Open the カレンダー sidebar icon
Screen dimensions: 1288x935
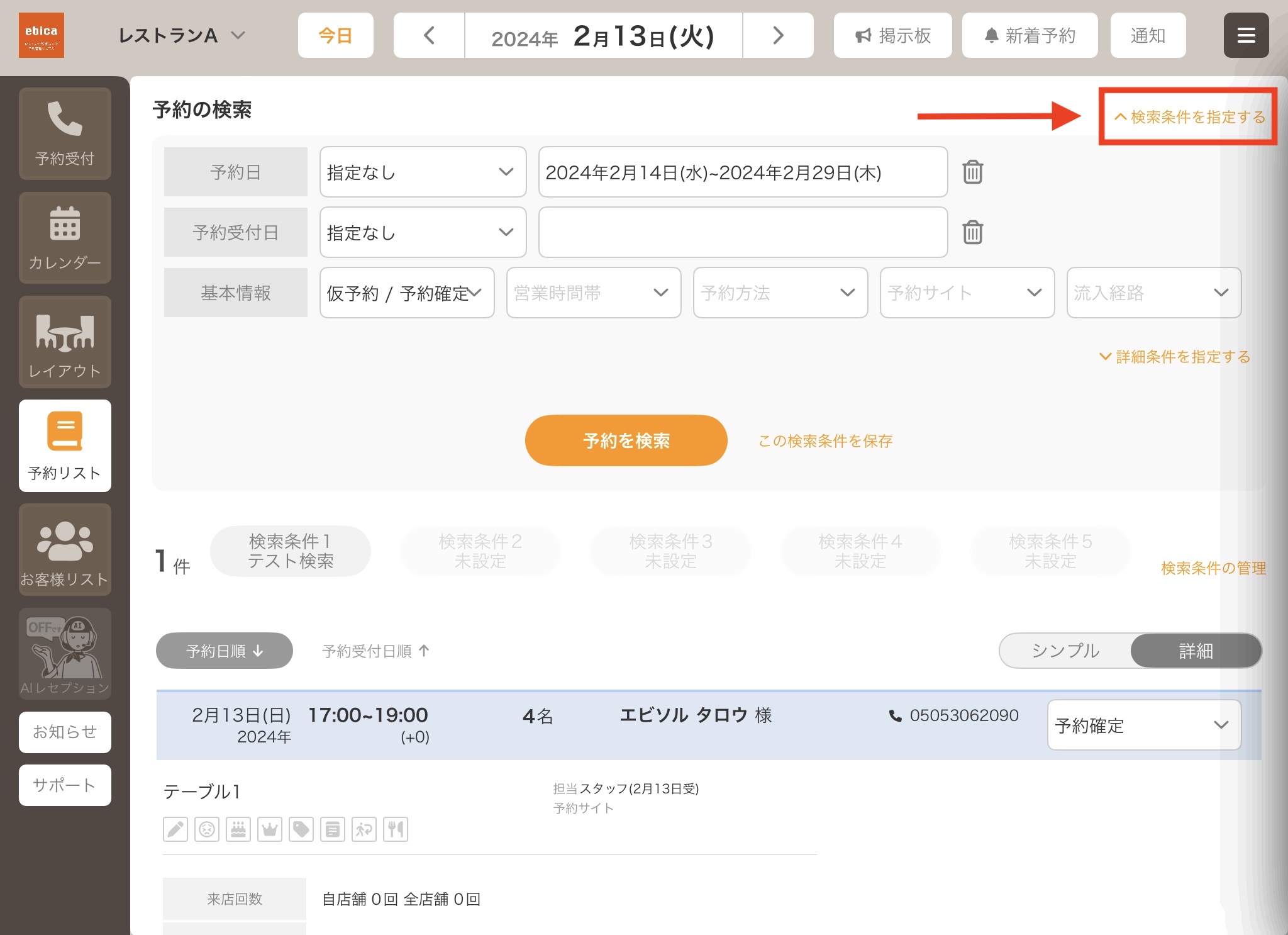pyautogui.click(x=65, y=238)
